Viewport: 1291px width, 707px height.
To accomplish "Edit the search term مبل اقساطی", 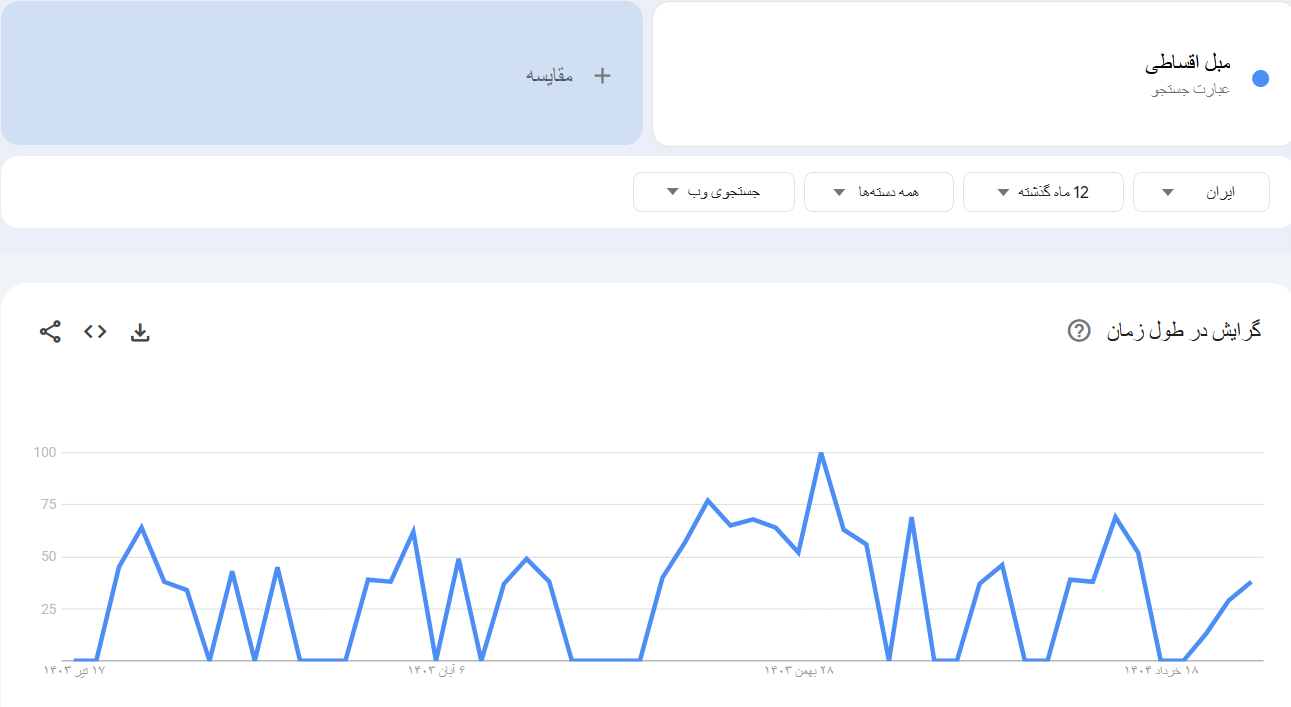I will (x=1187, y=64).
